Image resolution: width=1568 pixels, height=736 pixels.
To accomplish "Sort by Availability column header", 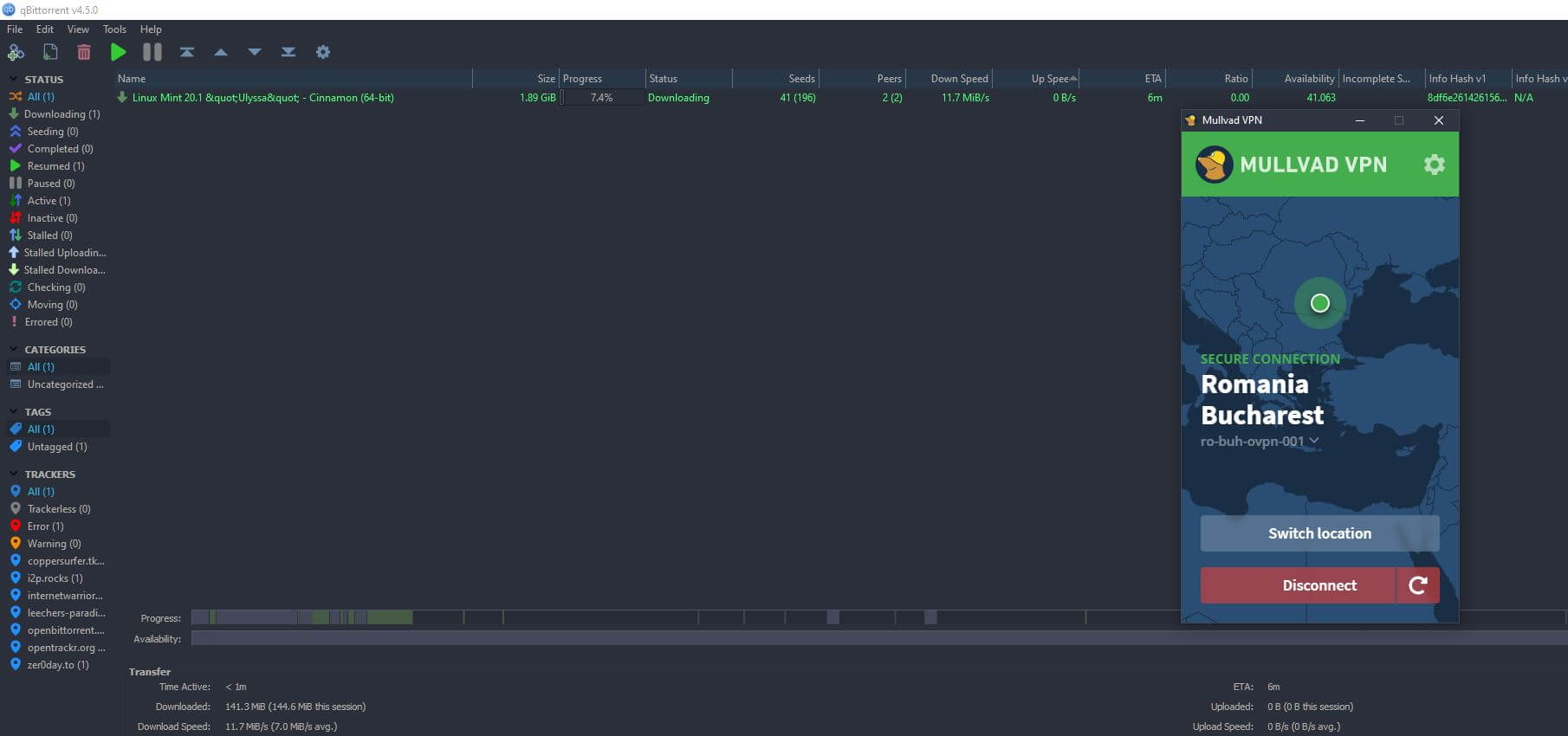I will point(1295,79).
